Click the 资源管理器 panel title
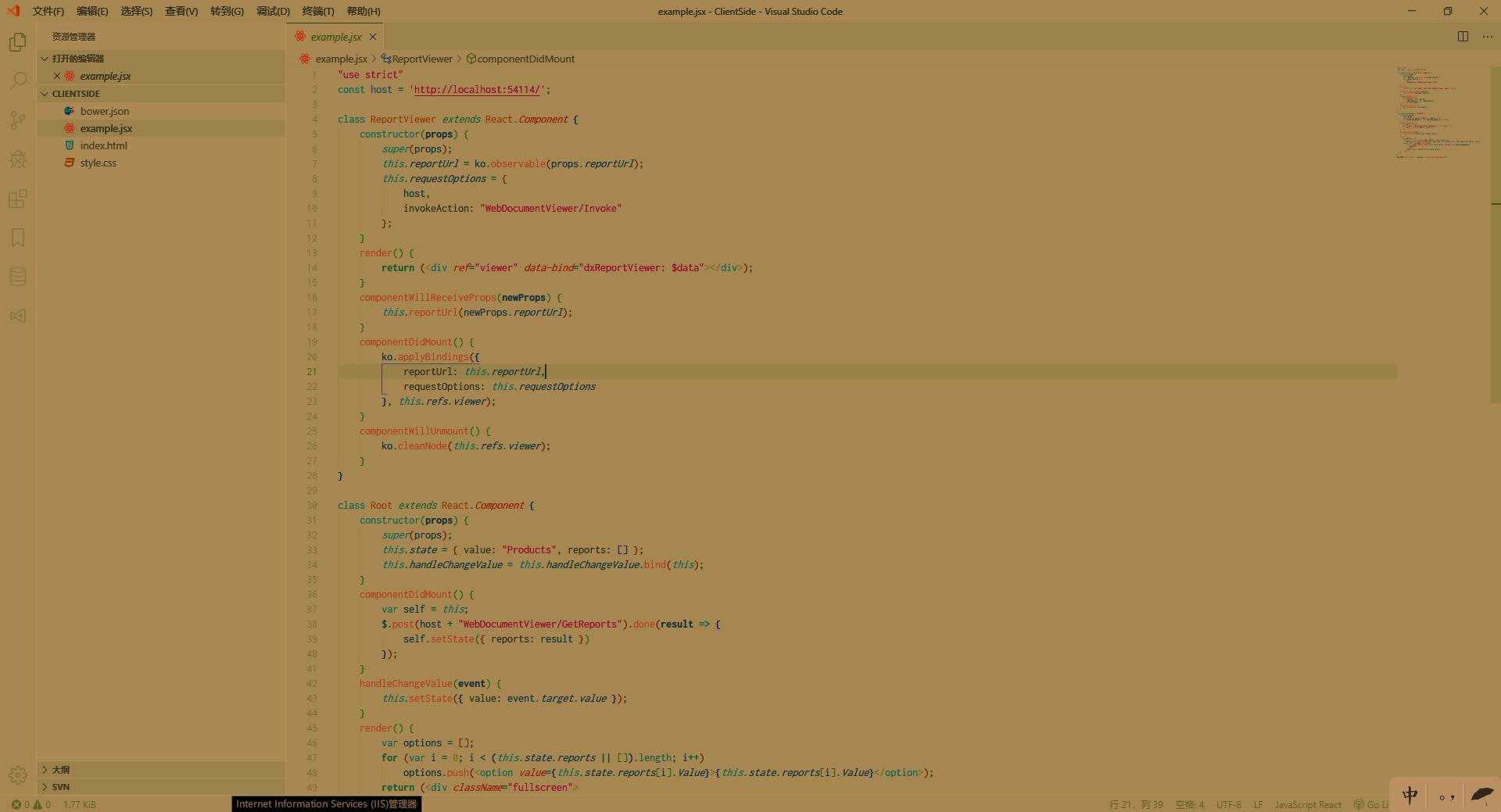This screenshot has height=812, width=1501. click(x=73, y=37)
